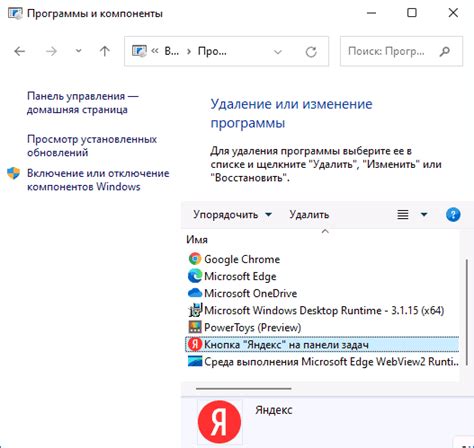Click the blue help question mark icon
474x448 pixels.
coord(453,214)
